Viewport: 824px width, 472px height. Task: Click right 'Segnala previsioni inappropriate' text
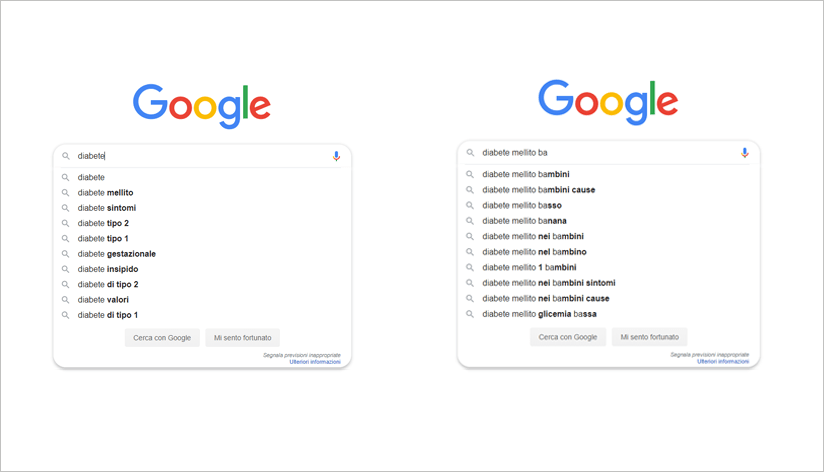pyautogui.click(x=709, y=355)
